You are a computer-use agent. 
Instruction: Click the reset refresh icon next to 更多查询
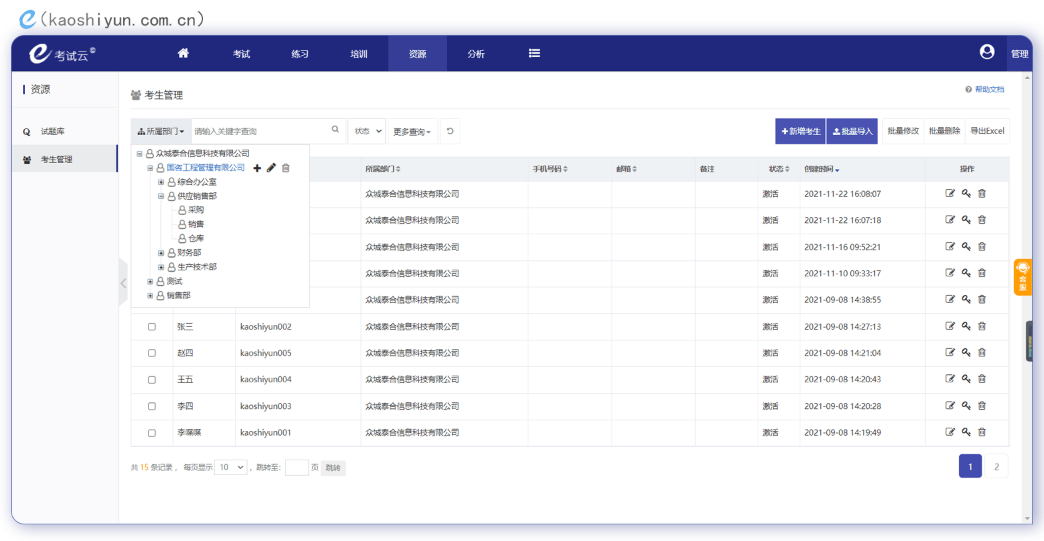450,131
